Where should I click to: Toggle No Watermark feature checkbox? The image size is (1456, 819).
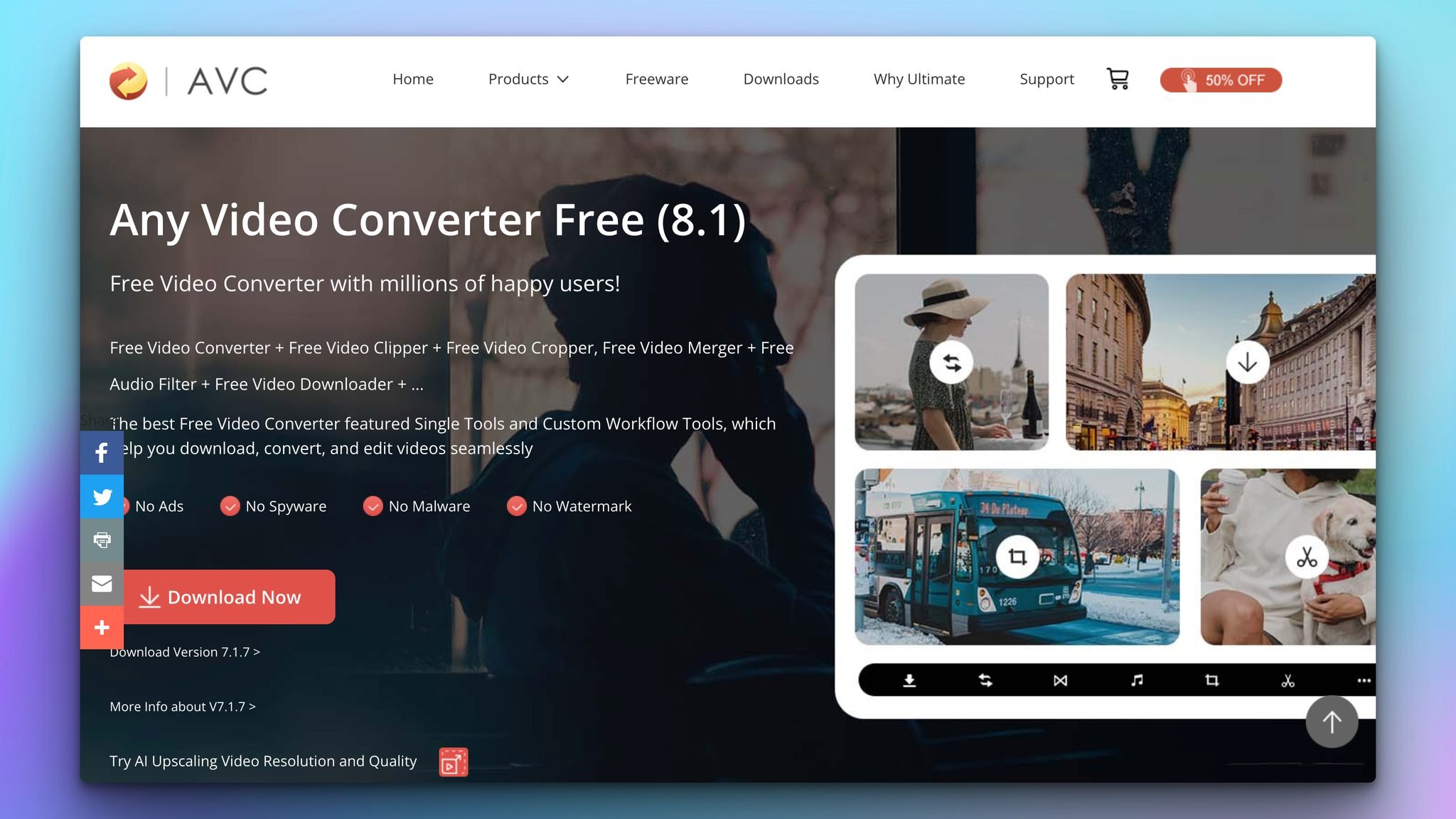click(x=516, y=505)
